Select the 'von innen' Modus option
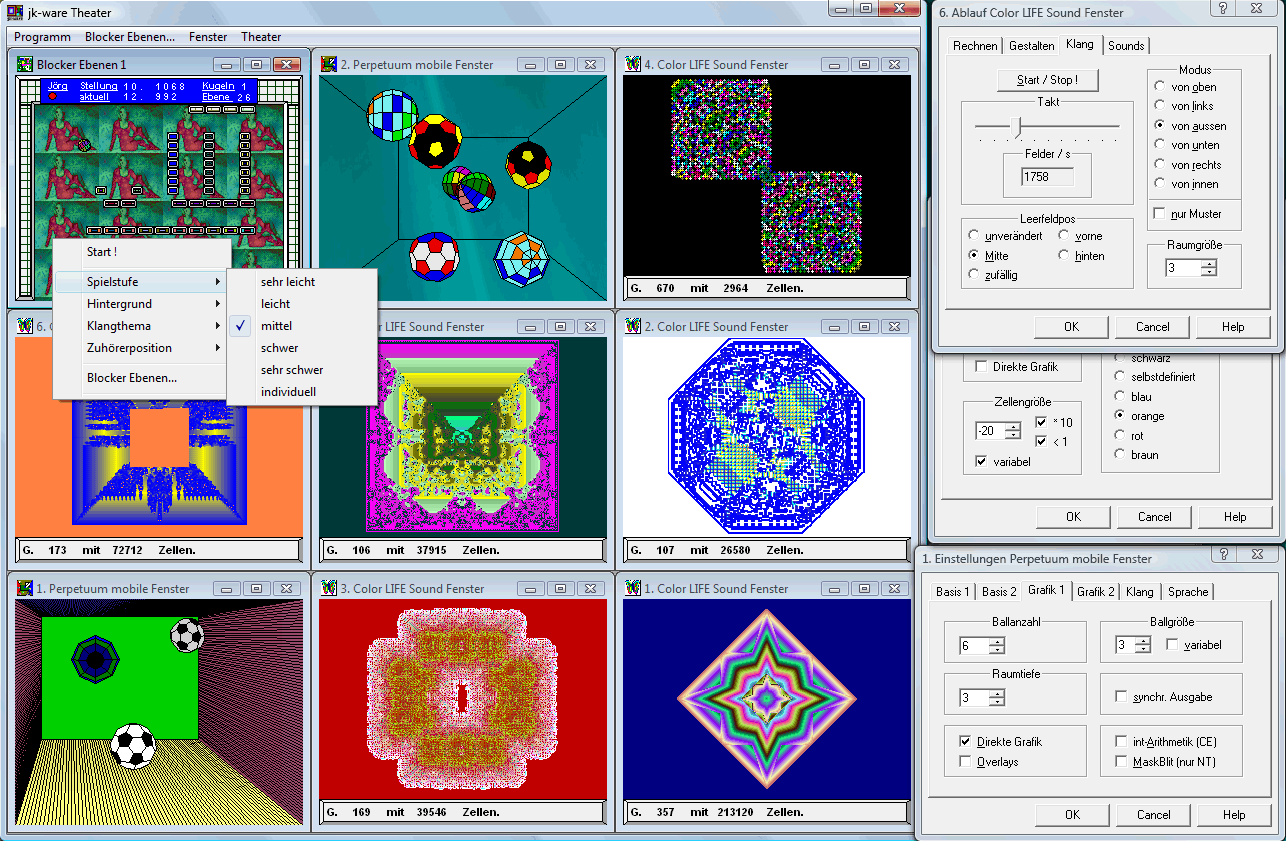This screenshot has height=841, width=1286. pyautogui.click(x=1160, y=184)
